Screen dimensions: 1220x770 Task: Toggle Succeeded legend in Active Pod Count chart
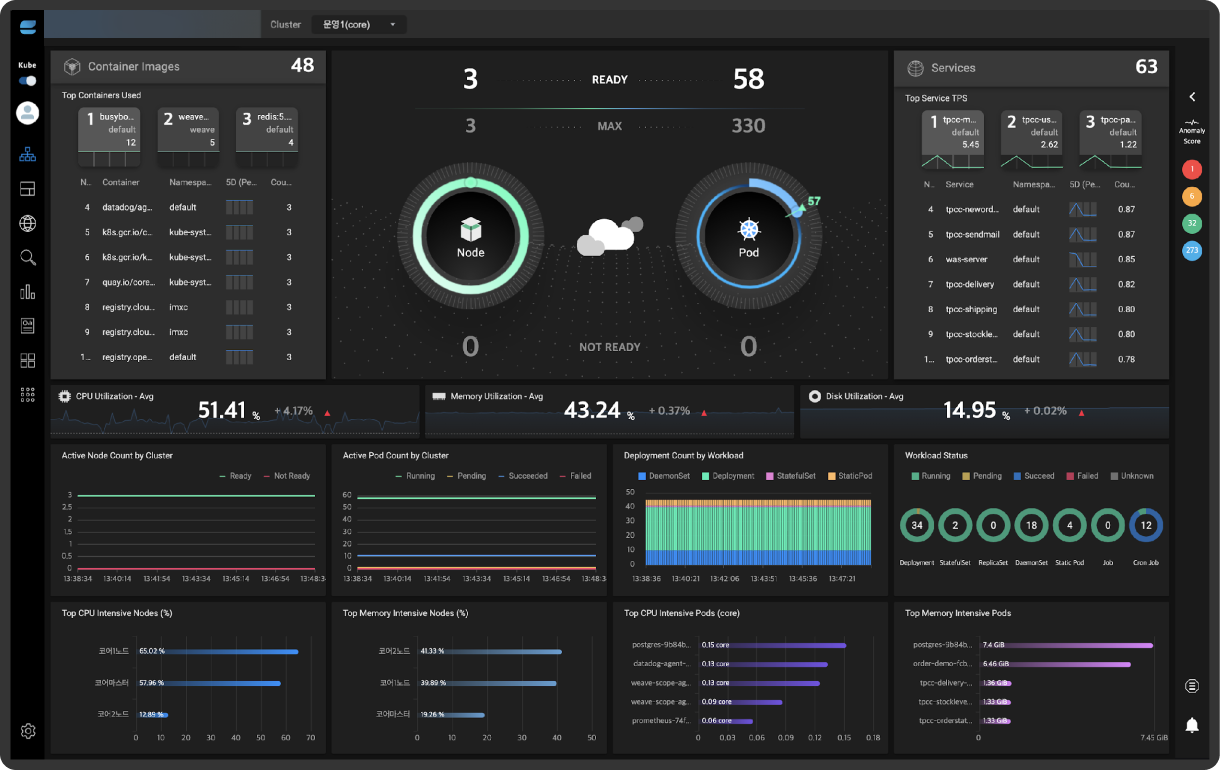(x=523, y=476)
